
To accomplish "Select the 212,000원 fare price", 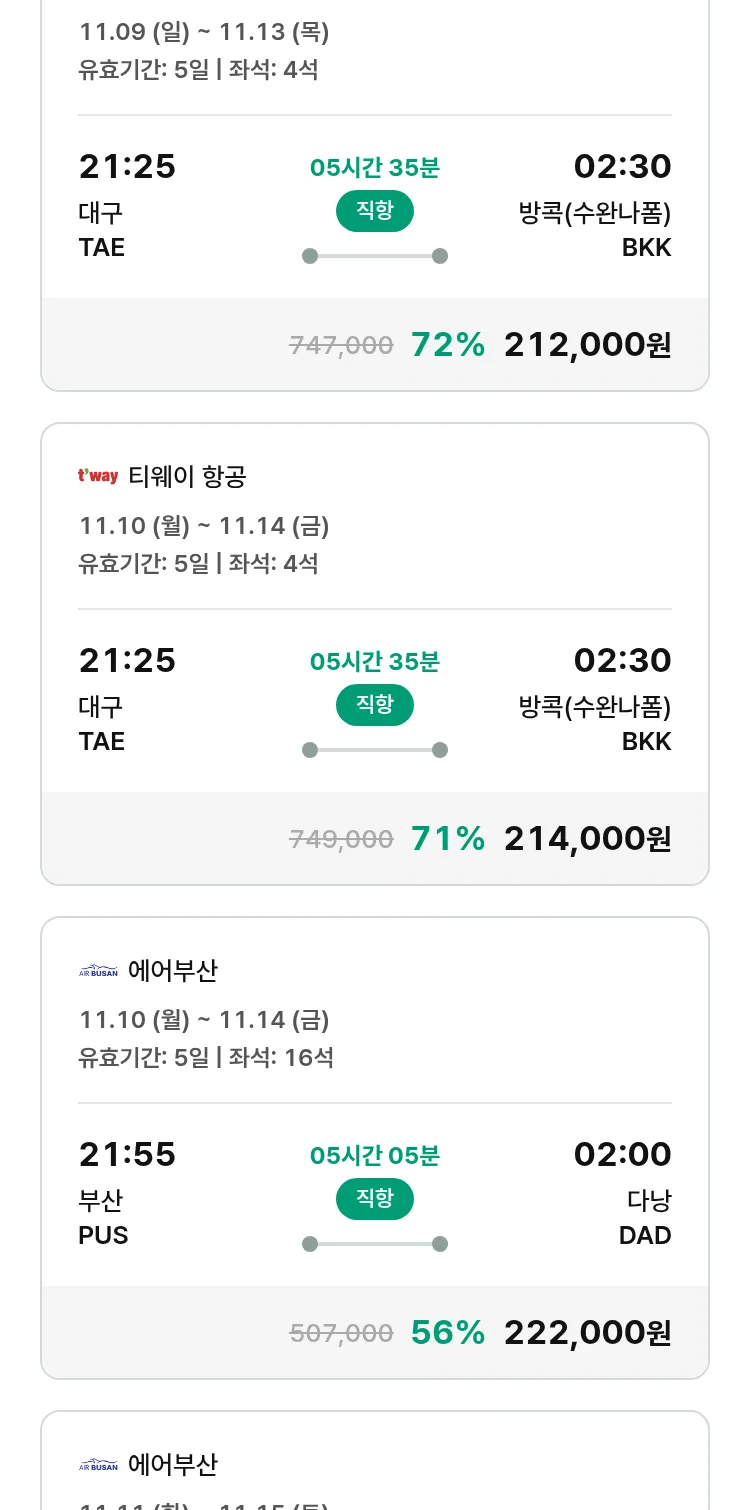I will click(x=587, y=345).
